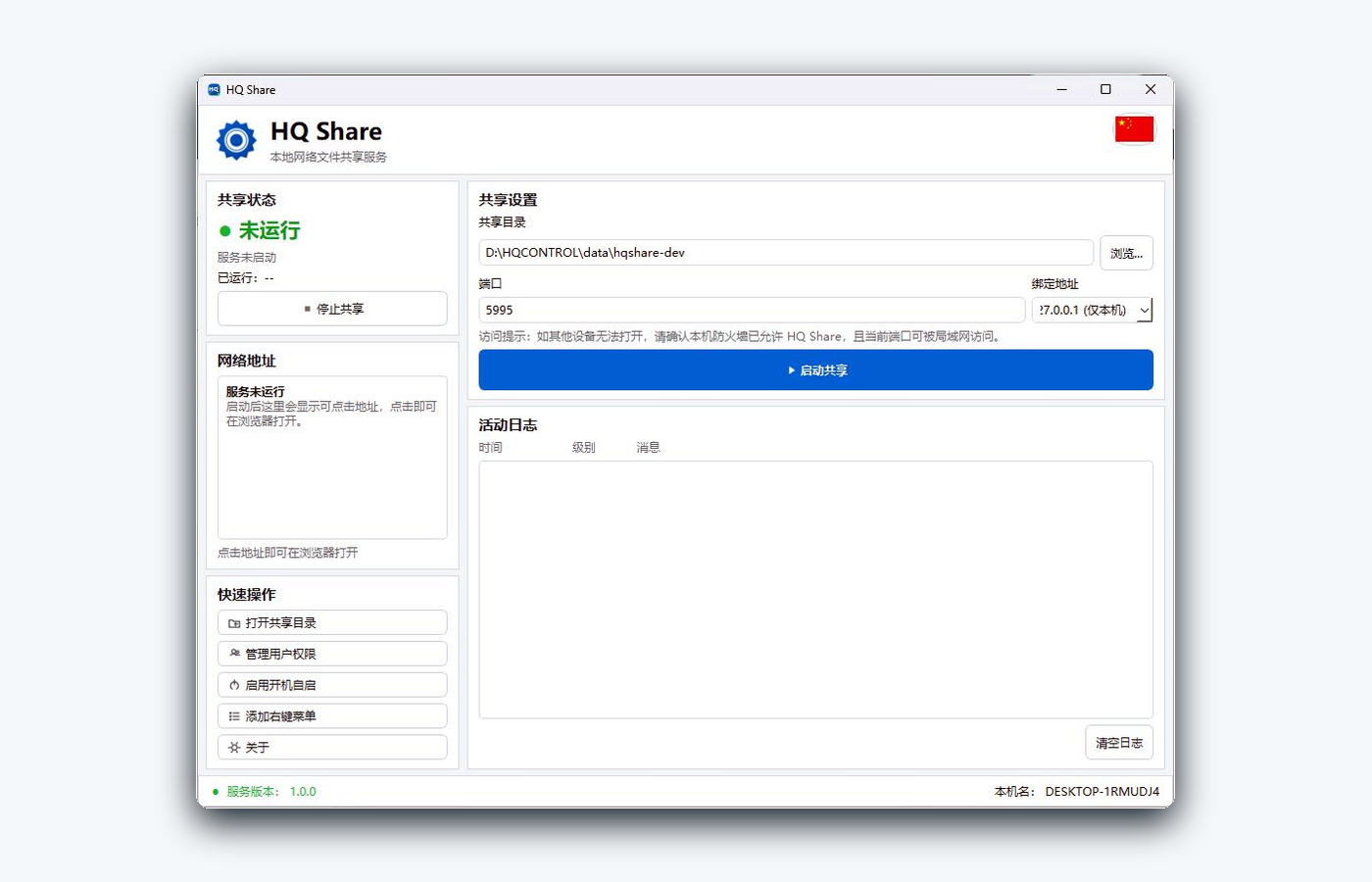Click the 已运行: -- uptime text
The image size is (1372, 882).
coord(246,278)
